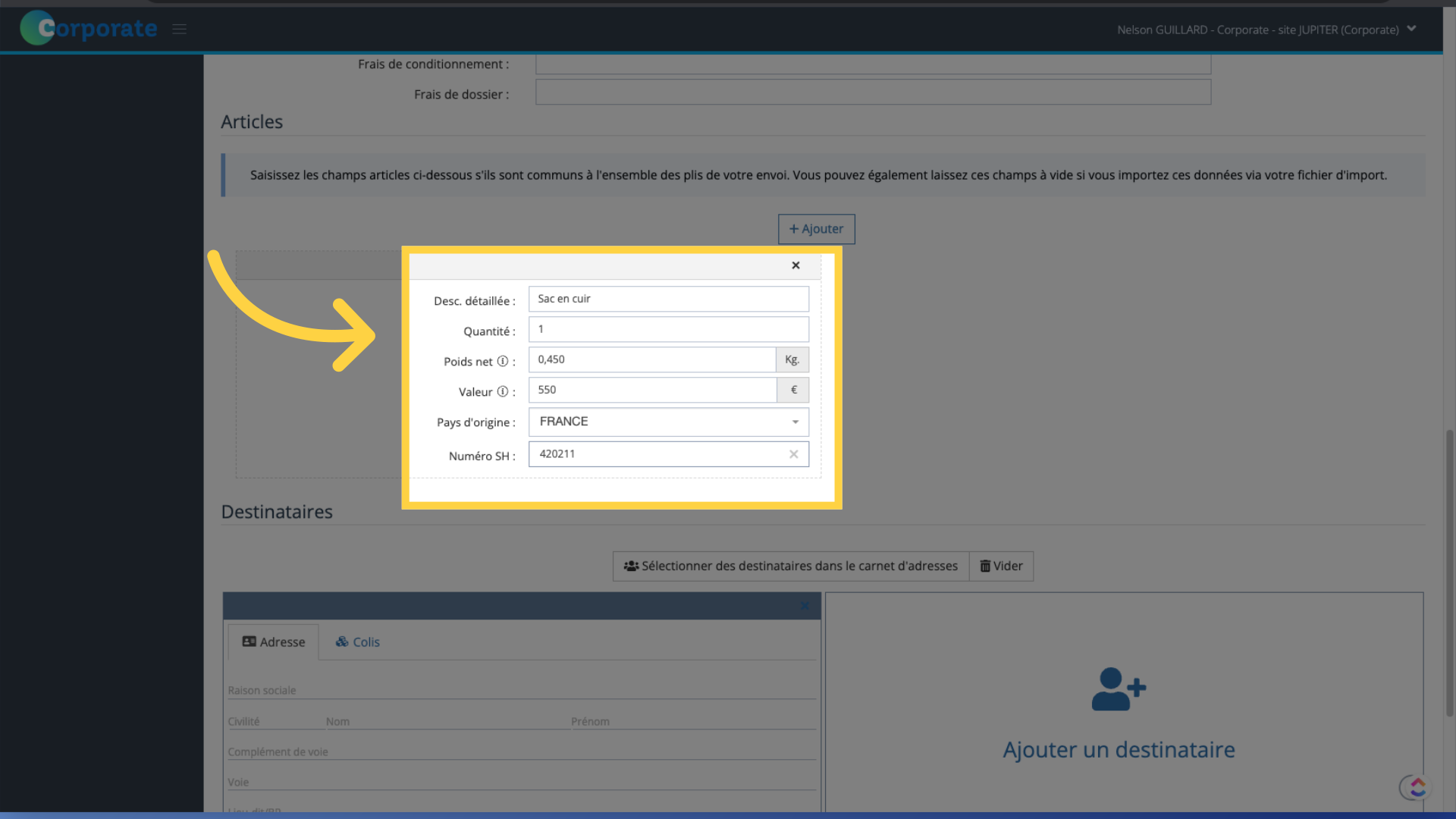Click the + Ajouter button for articles

[816, 228]
